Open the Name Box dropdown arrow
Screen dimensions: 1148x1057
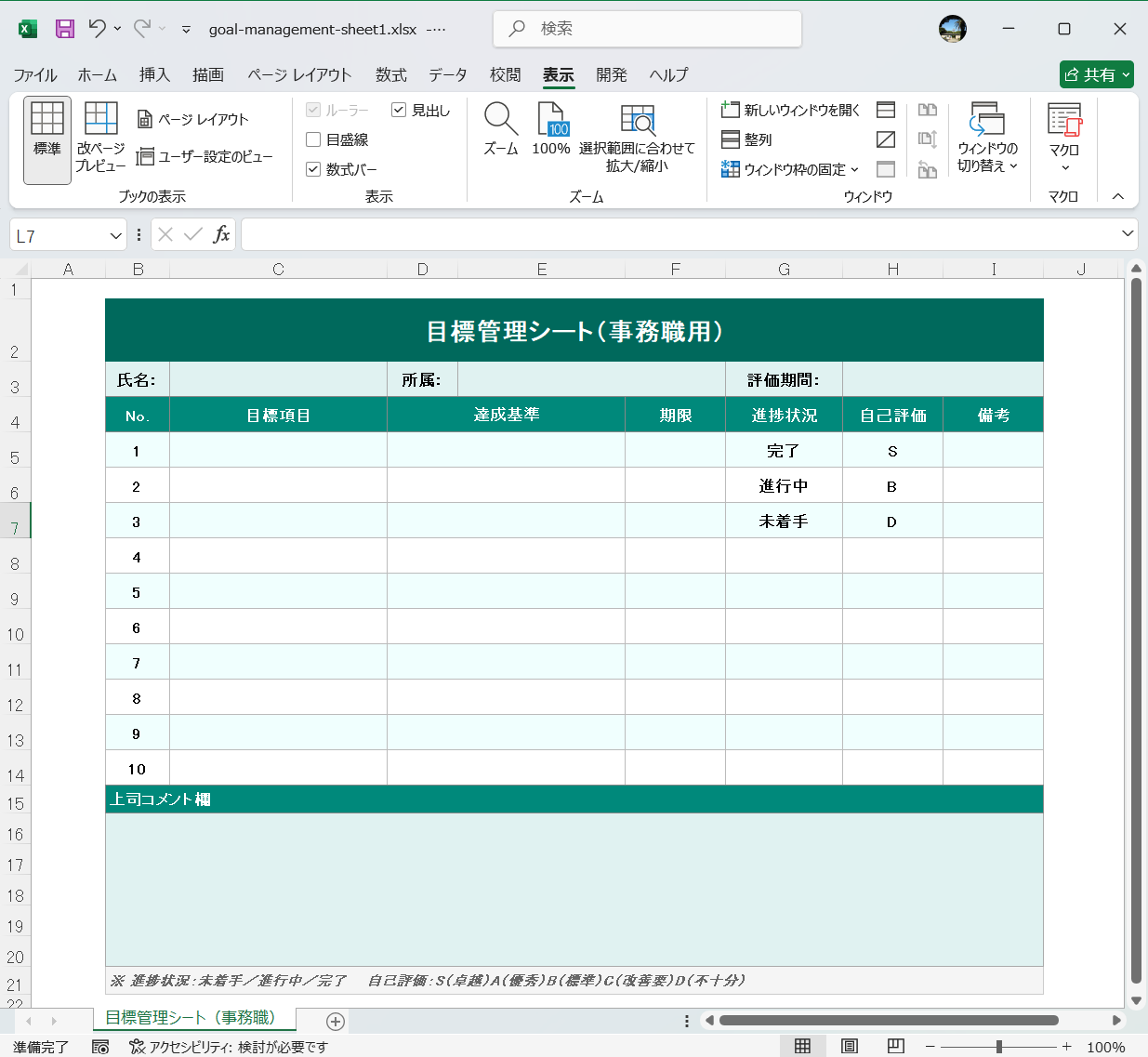pos(116,236)
